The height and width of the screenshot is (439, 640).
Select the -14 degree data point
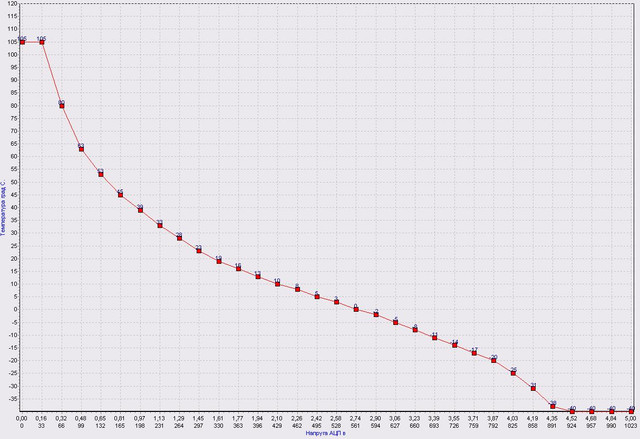pyautogui.click(x=455, y=346)
